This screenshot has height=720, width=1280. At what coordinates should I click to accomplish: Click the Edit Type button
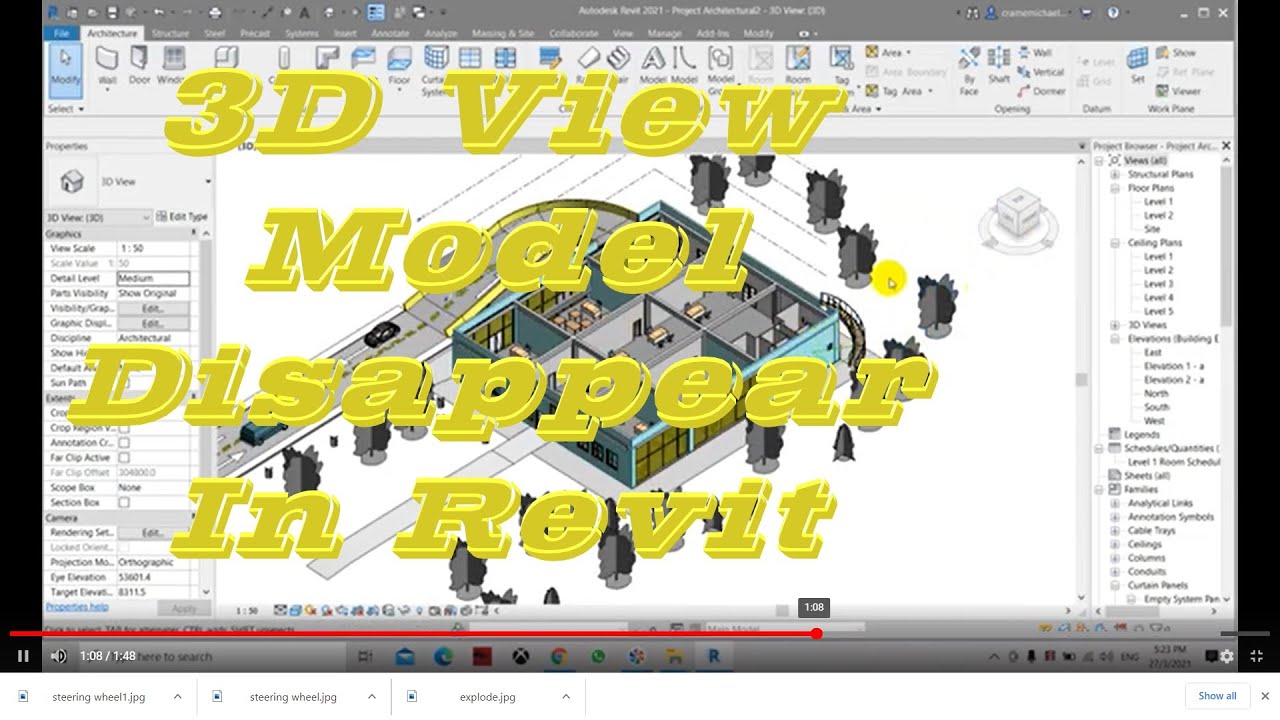coord(183,217)
